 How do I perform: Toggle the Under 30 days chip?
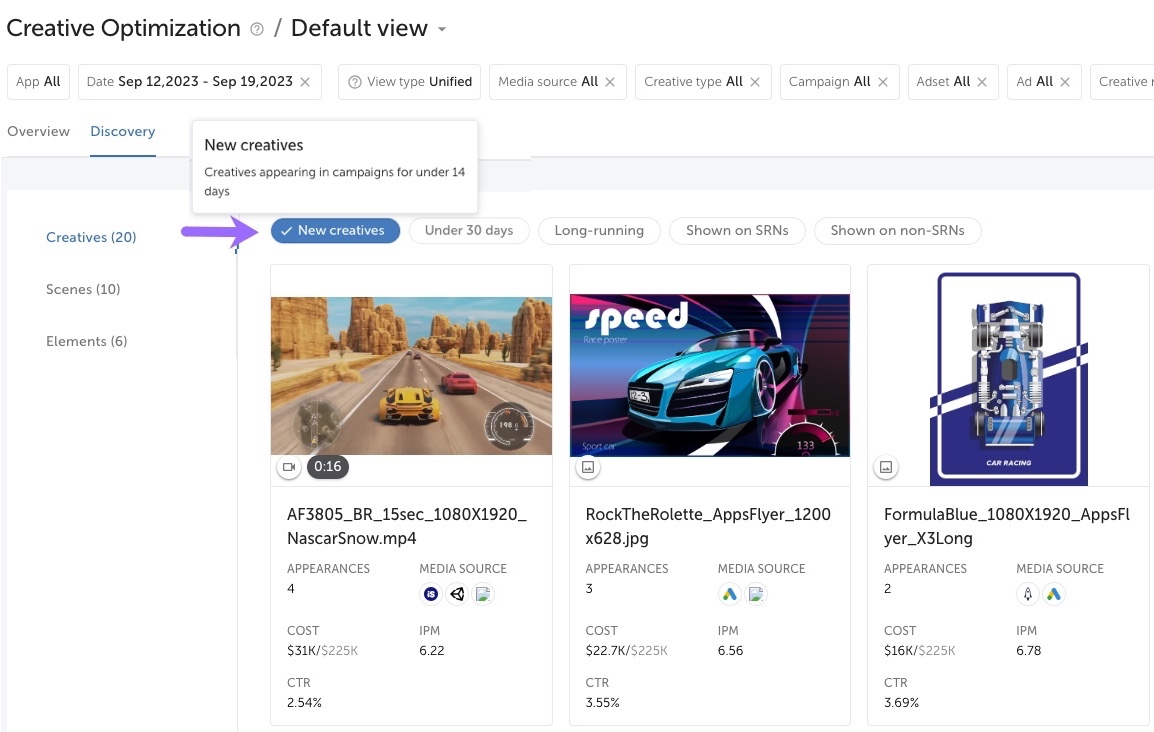coord(469,230)
